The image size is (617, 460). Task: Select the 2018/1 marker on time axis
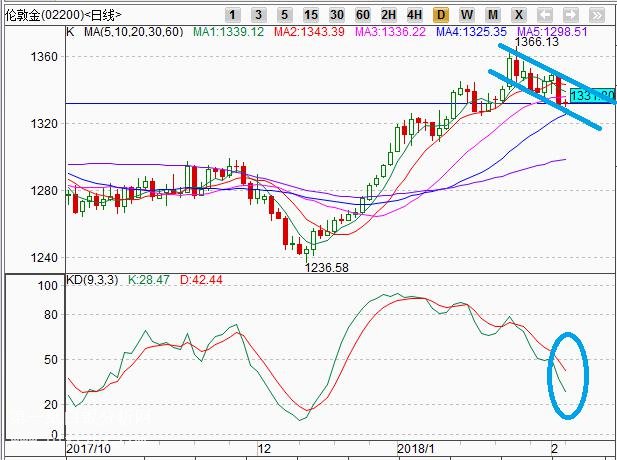pyautogui.click(x=416, y=448)
